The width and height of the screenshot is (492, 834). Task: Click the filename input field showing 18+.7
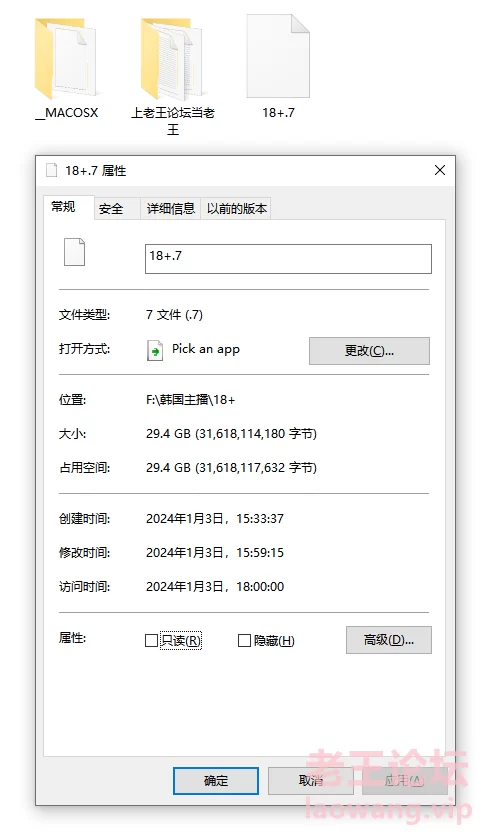click(x=288, y=259)
